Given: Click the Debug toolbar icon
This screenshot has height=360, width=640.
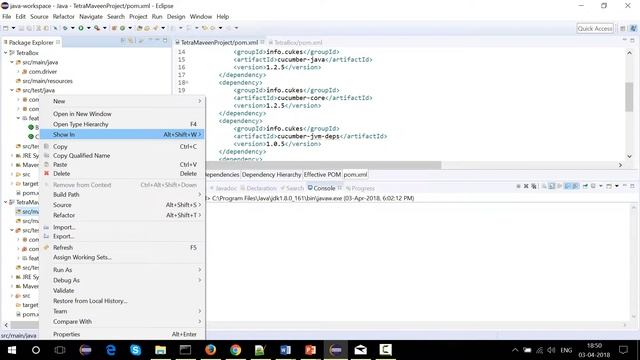Looking at the screenshot, I should (65, 28).
